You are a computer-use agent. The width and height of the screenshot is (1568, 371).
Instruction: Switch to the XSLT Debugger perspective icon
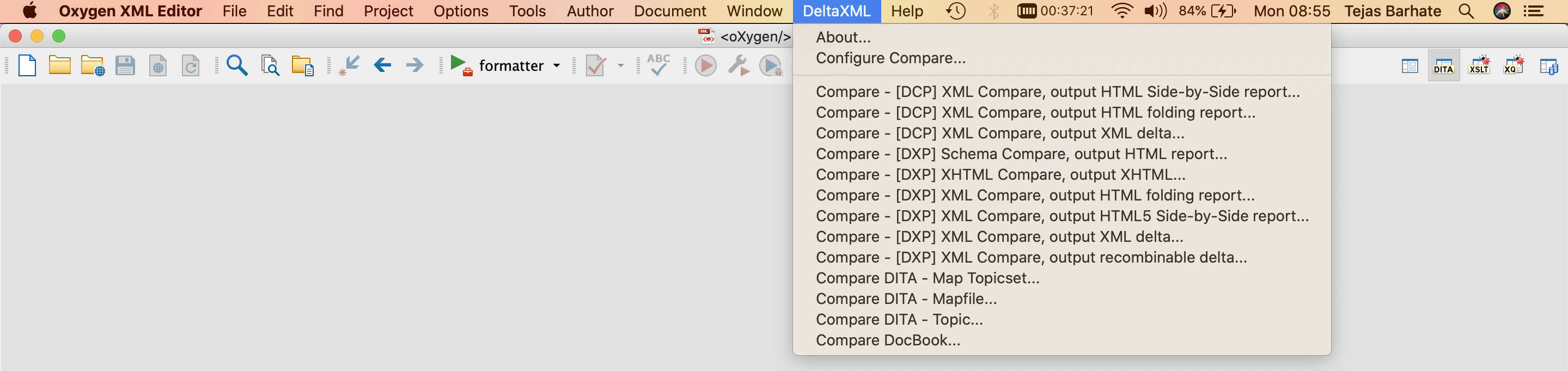tap(1479, 65)
